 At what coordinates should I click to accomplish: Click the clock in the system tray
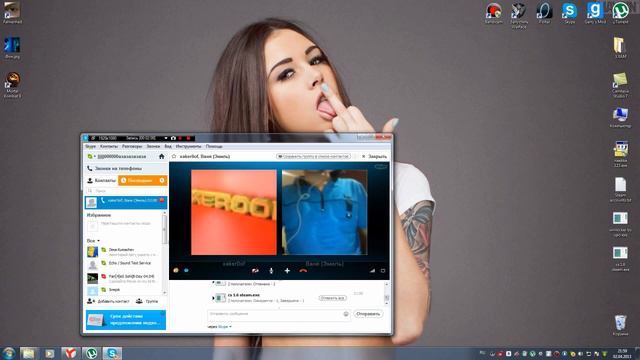[622, 353]
